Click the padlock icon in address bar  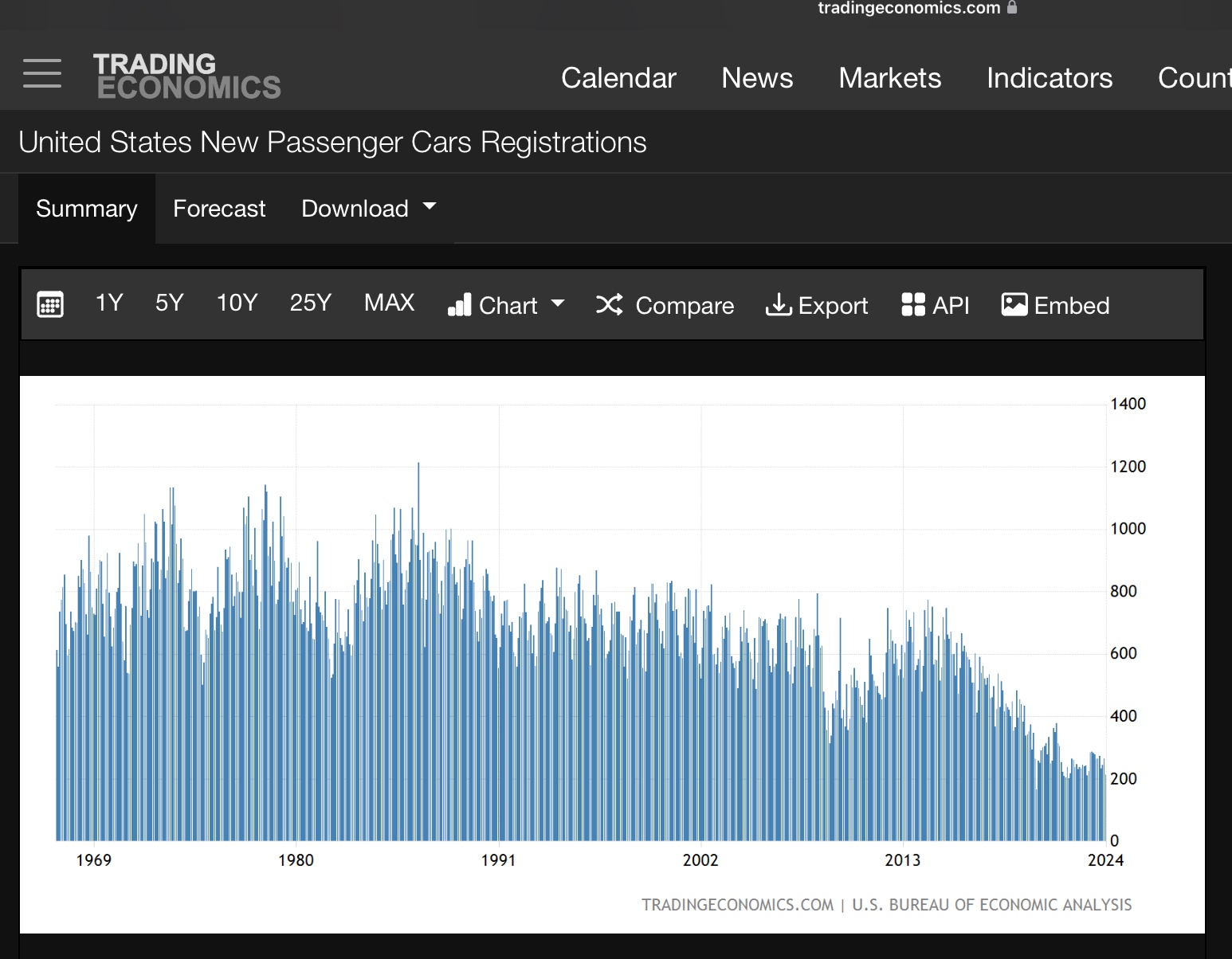point(1012,7)
